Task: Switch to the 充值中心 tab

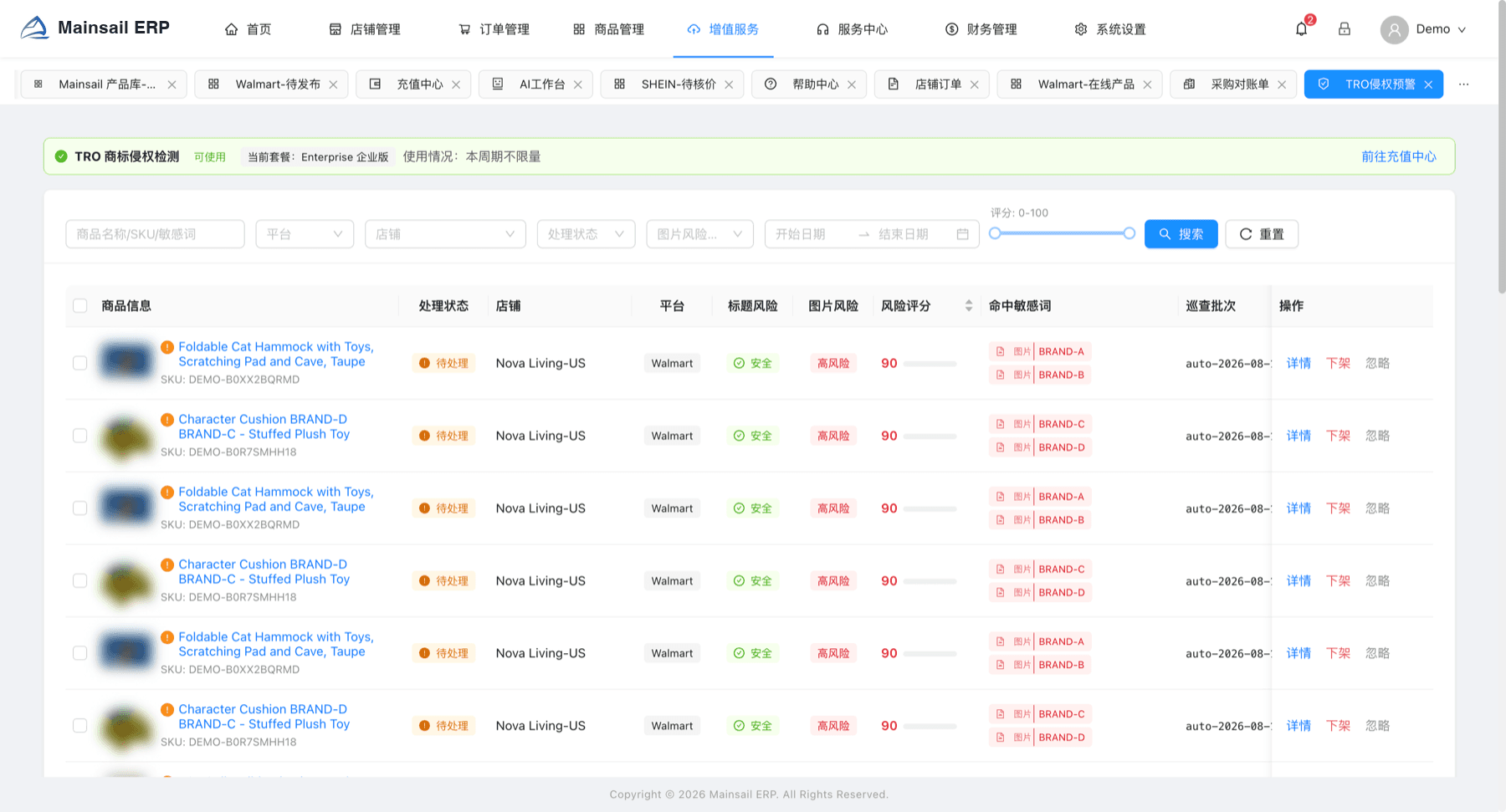Action: tap(413, 84)
